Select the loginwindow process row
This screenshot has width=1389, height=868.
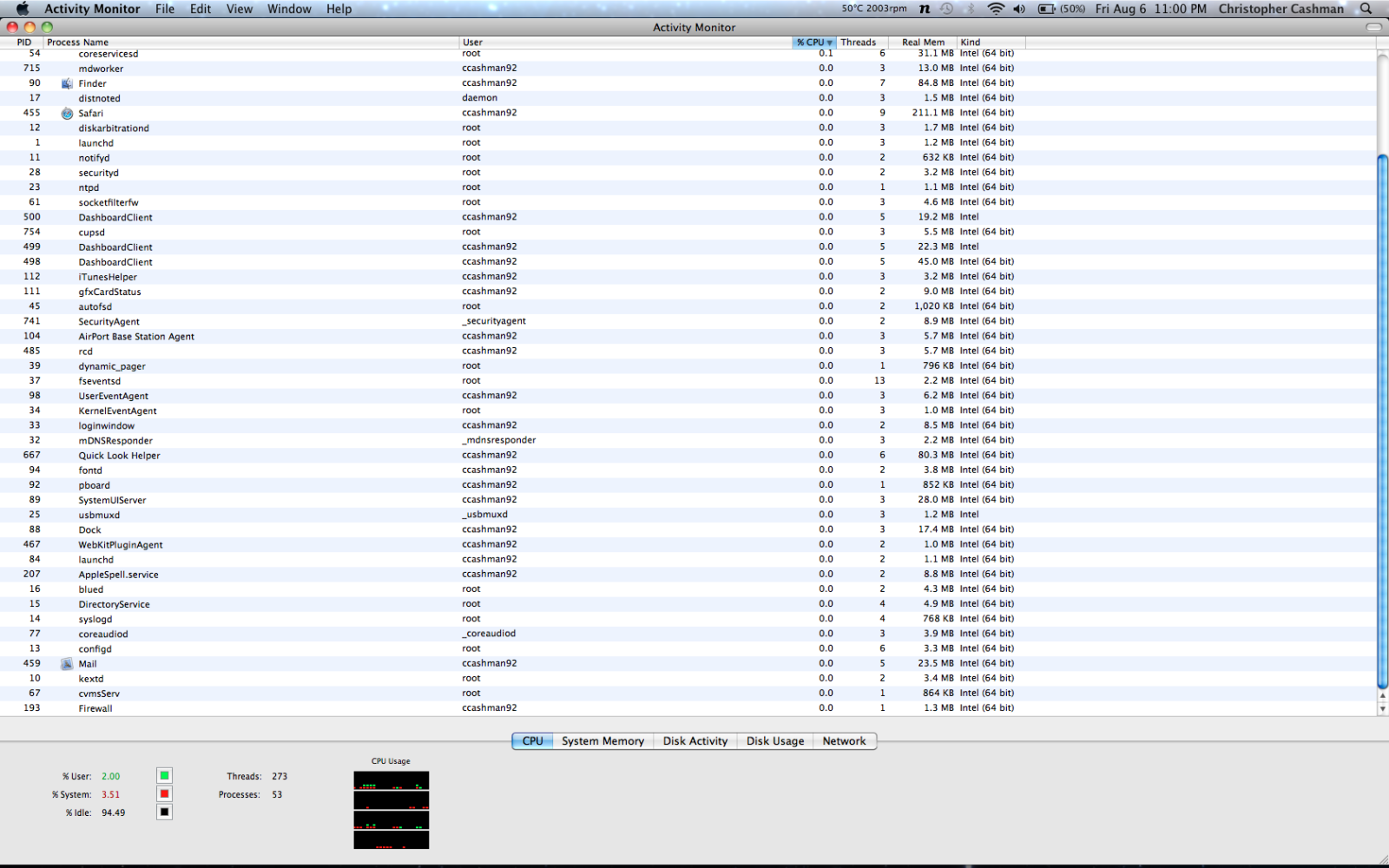point(688,425)
